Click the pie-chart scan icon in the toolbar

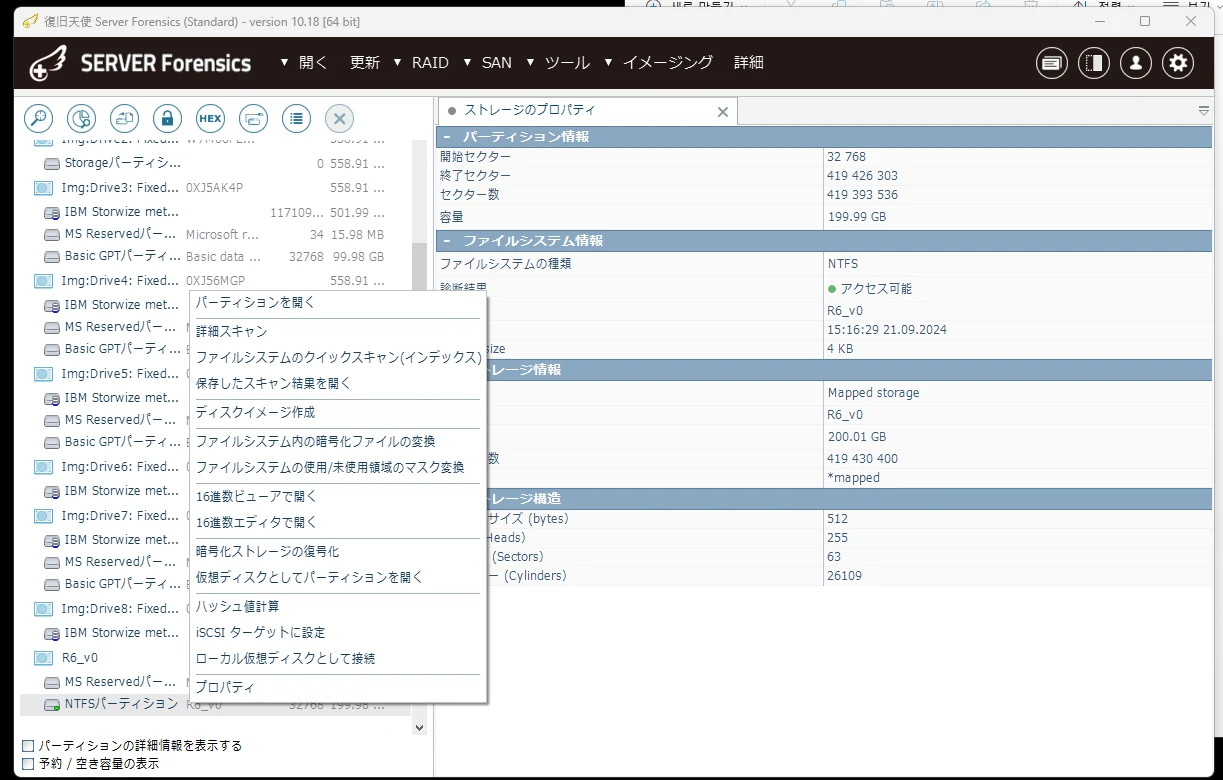(81, 118)
